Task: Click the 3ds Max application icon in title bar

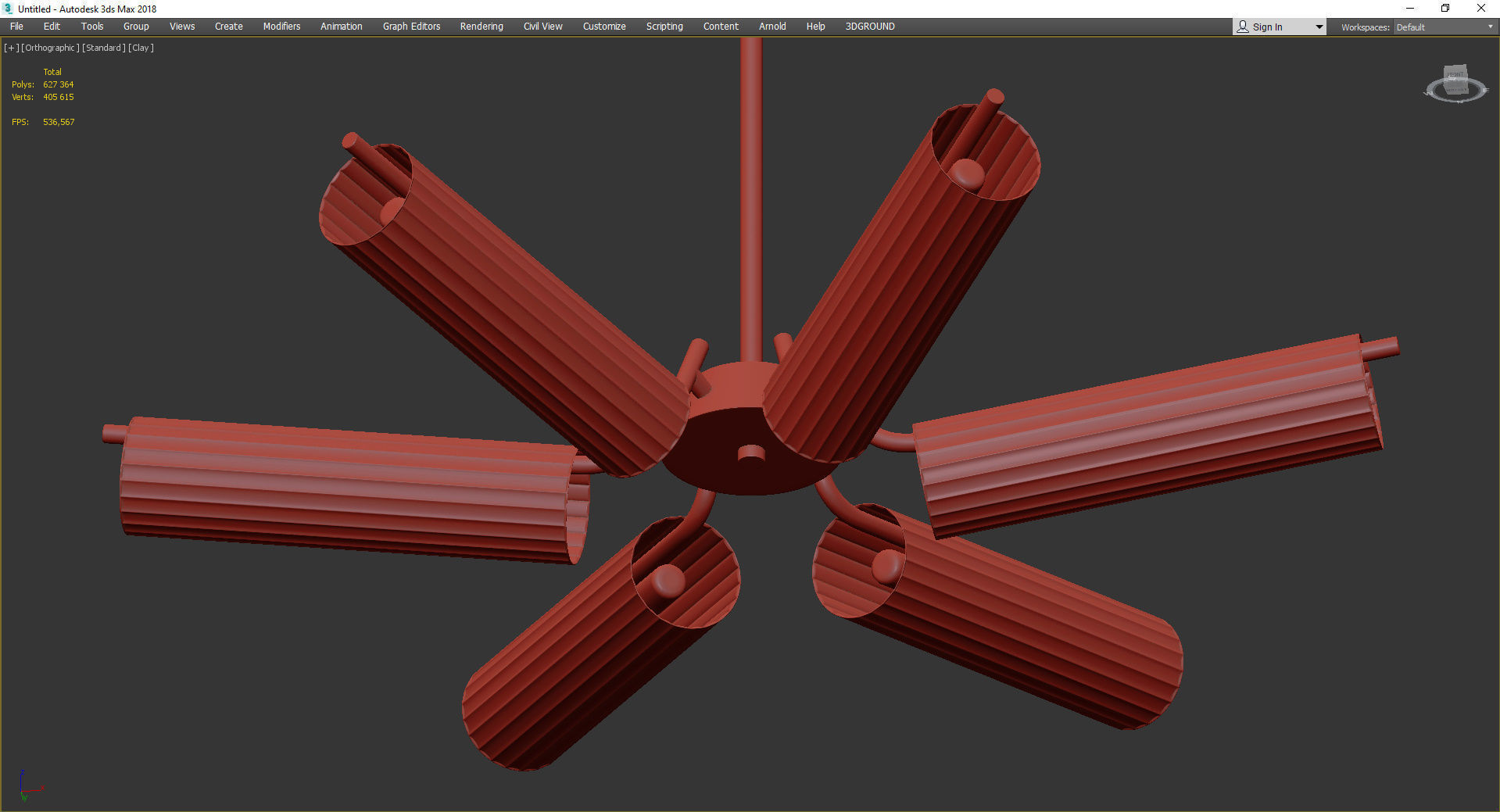Action: pyautogui.click(x=9, y=9)
